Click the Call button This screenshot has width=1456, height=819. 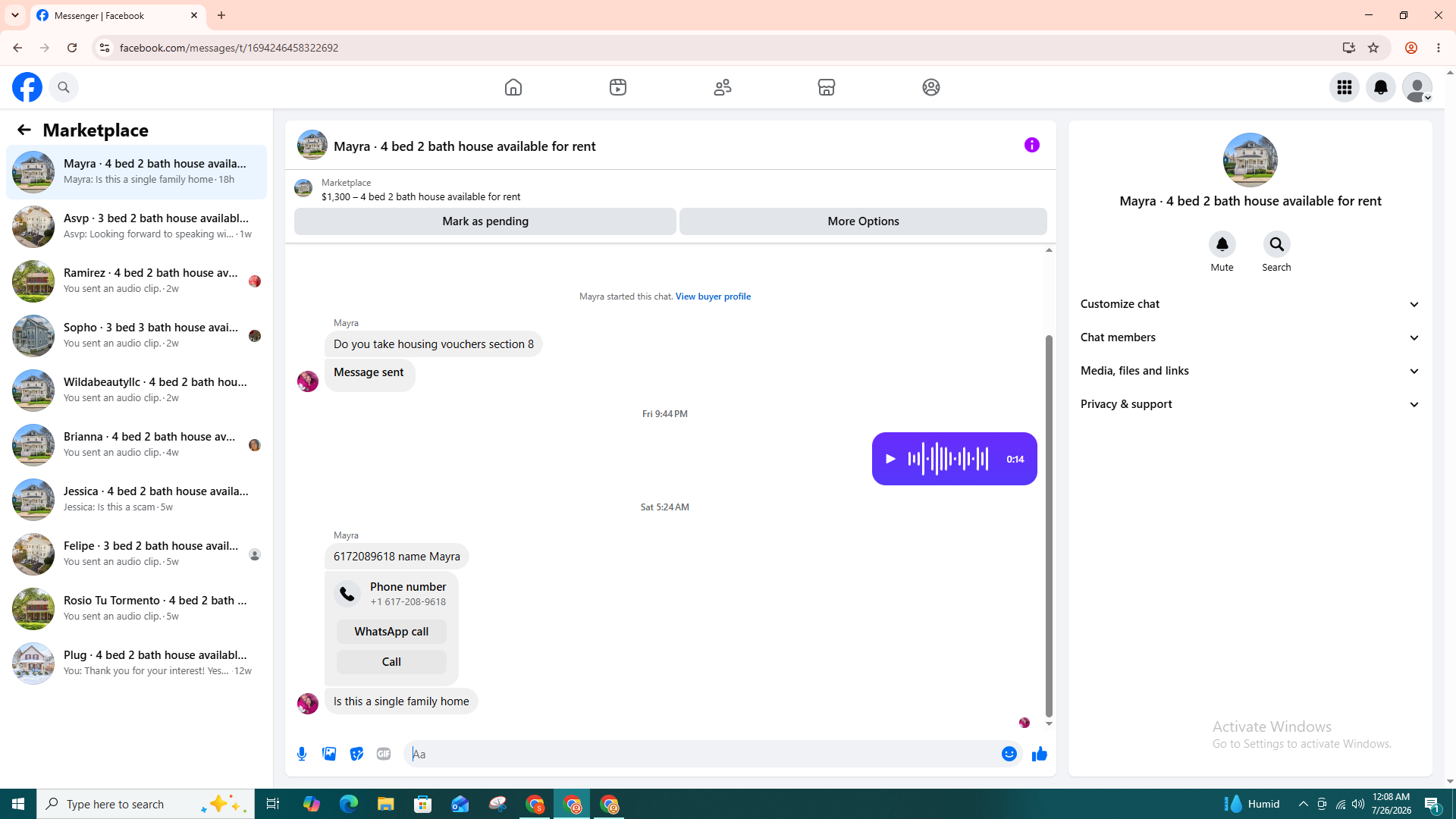[391, 662]
